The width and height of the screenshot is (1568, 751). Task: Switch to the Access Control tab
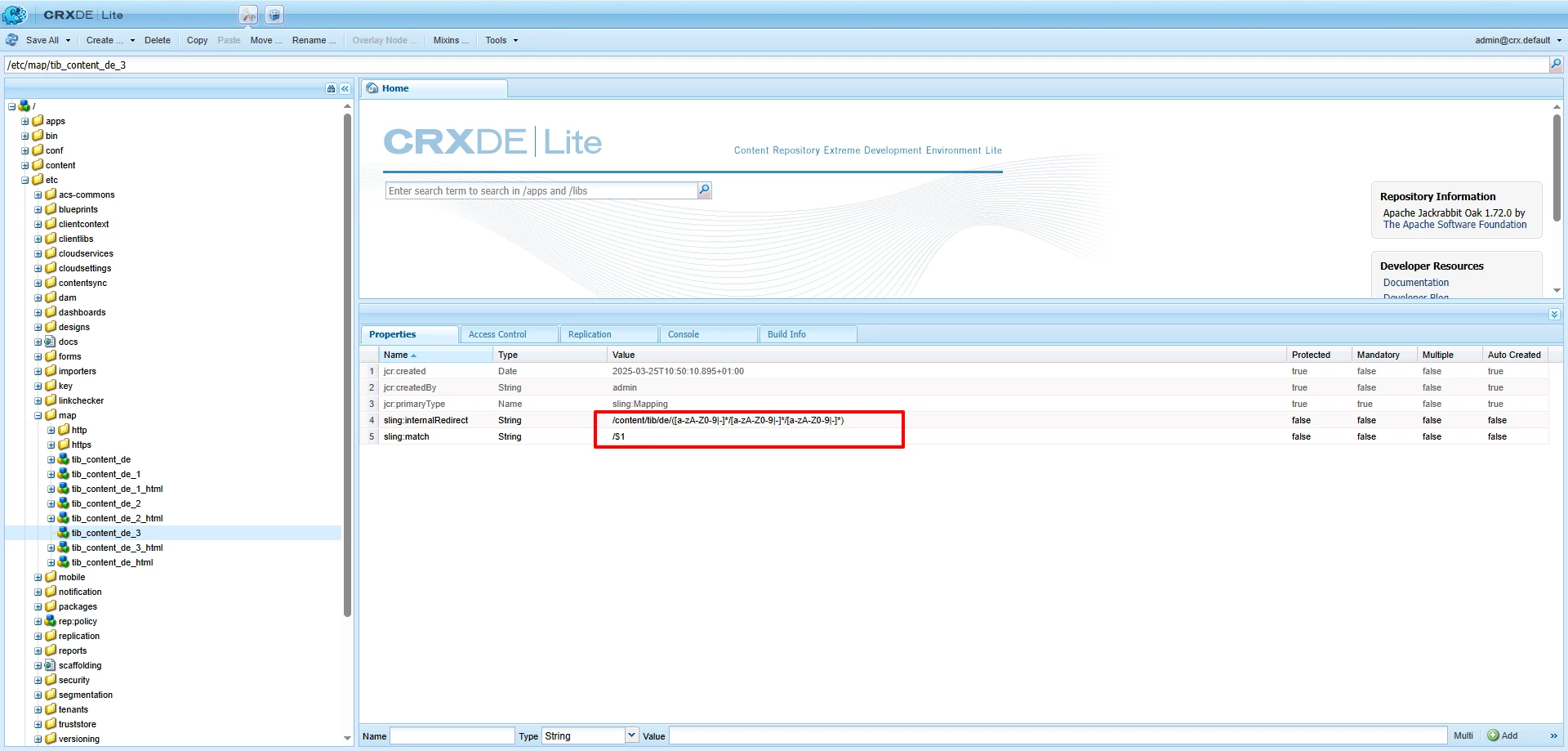[510, 334]
